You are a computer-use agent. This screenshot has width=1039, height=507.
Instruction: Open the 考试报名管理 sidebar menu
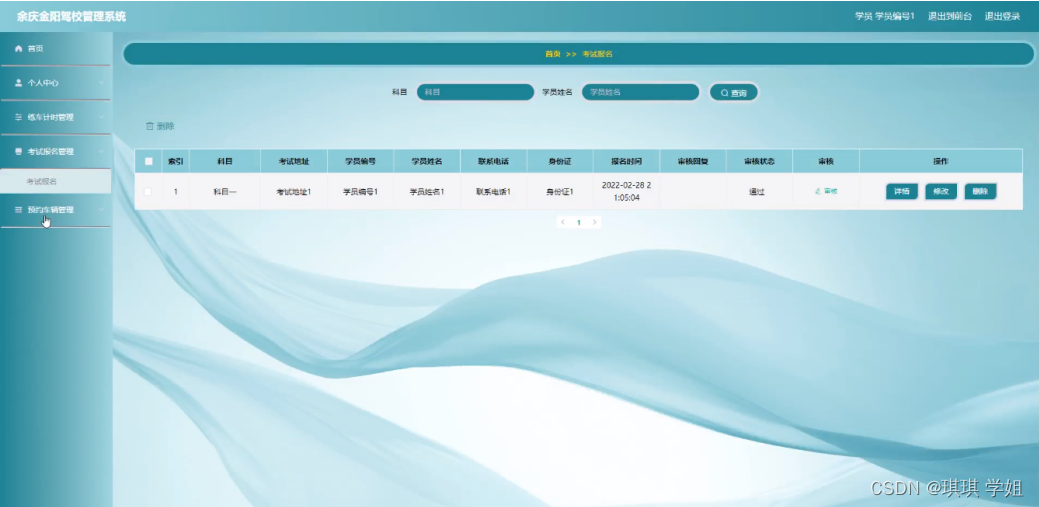tap(56, 152)
